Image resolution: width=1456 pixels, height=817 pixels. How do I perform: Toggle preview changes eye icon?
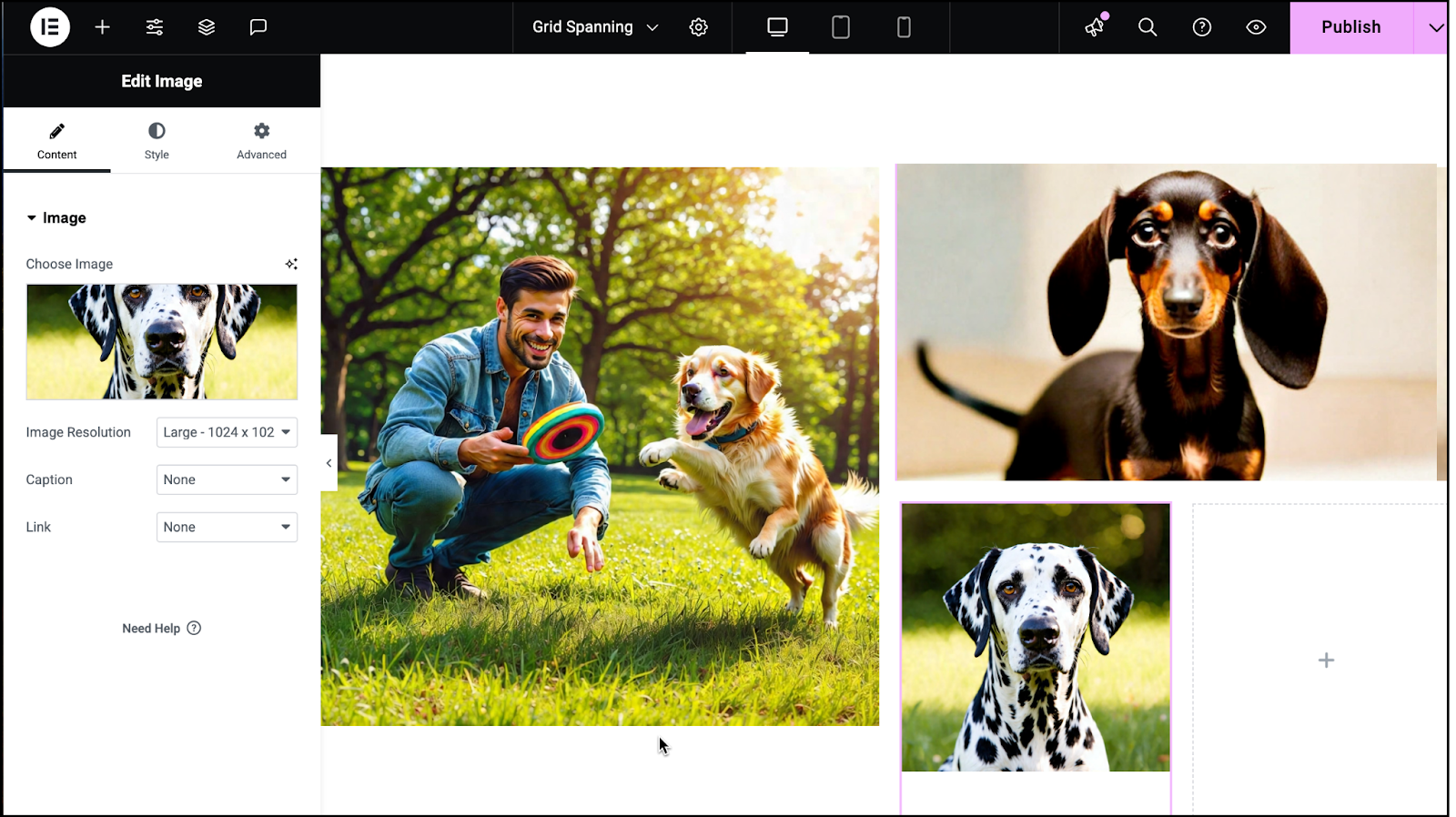(1256, 27)
